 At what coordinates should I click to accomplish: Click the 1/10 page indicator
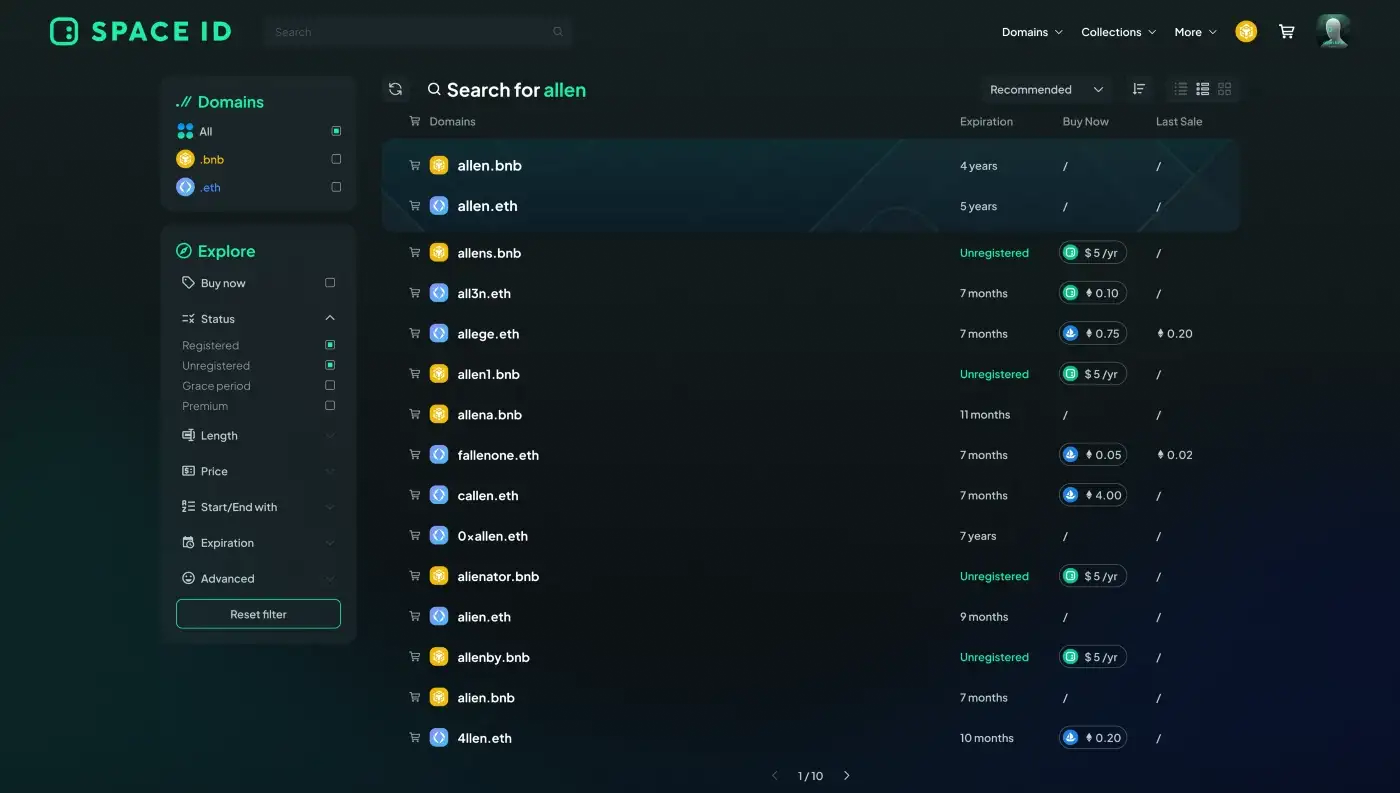tap(810, 776)
